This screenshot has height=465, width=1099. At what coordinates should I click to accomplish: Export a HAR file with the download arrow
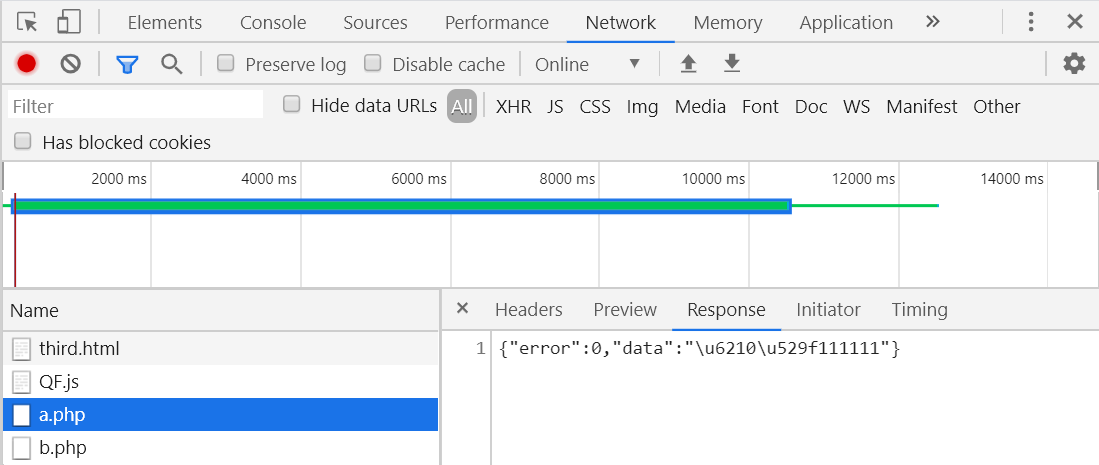pos(732,65)
